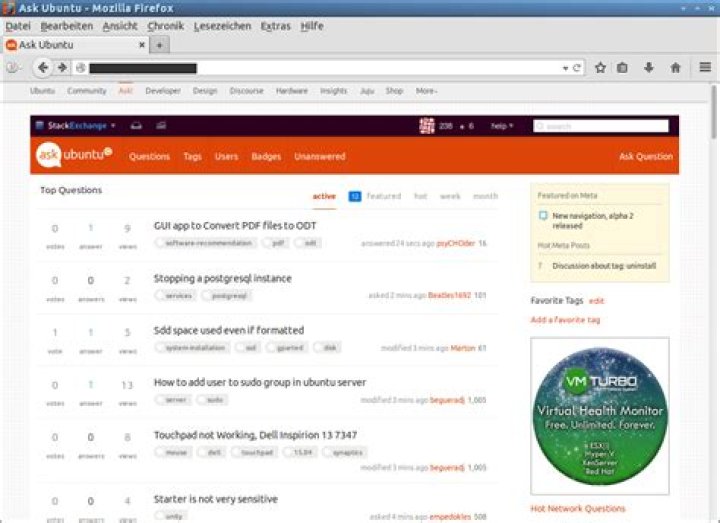Bookmark this page with the star icon
The width and height of the screenshot is (720, 523).
tap(600, 68)
